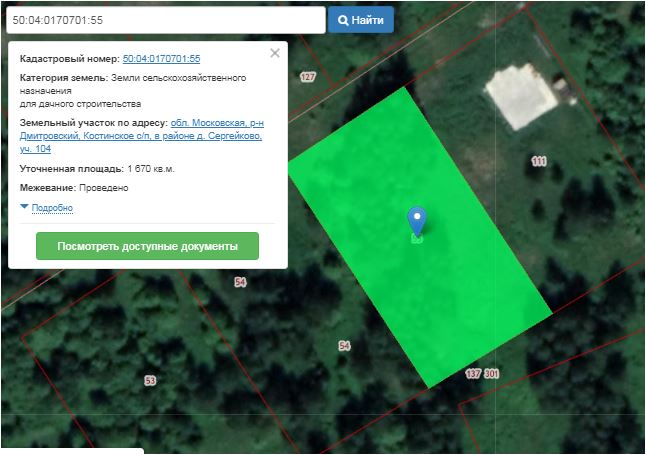This screenshot has height=455, width=646.
Task: Click the magnifier icon on Найти button
Action: 343,20
